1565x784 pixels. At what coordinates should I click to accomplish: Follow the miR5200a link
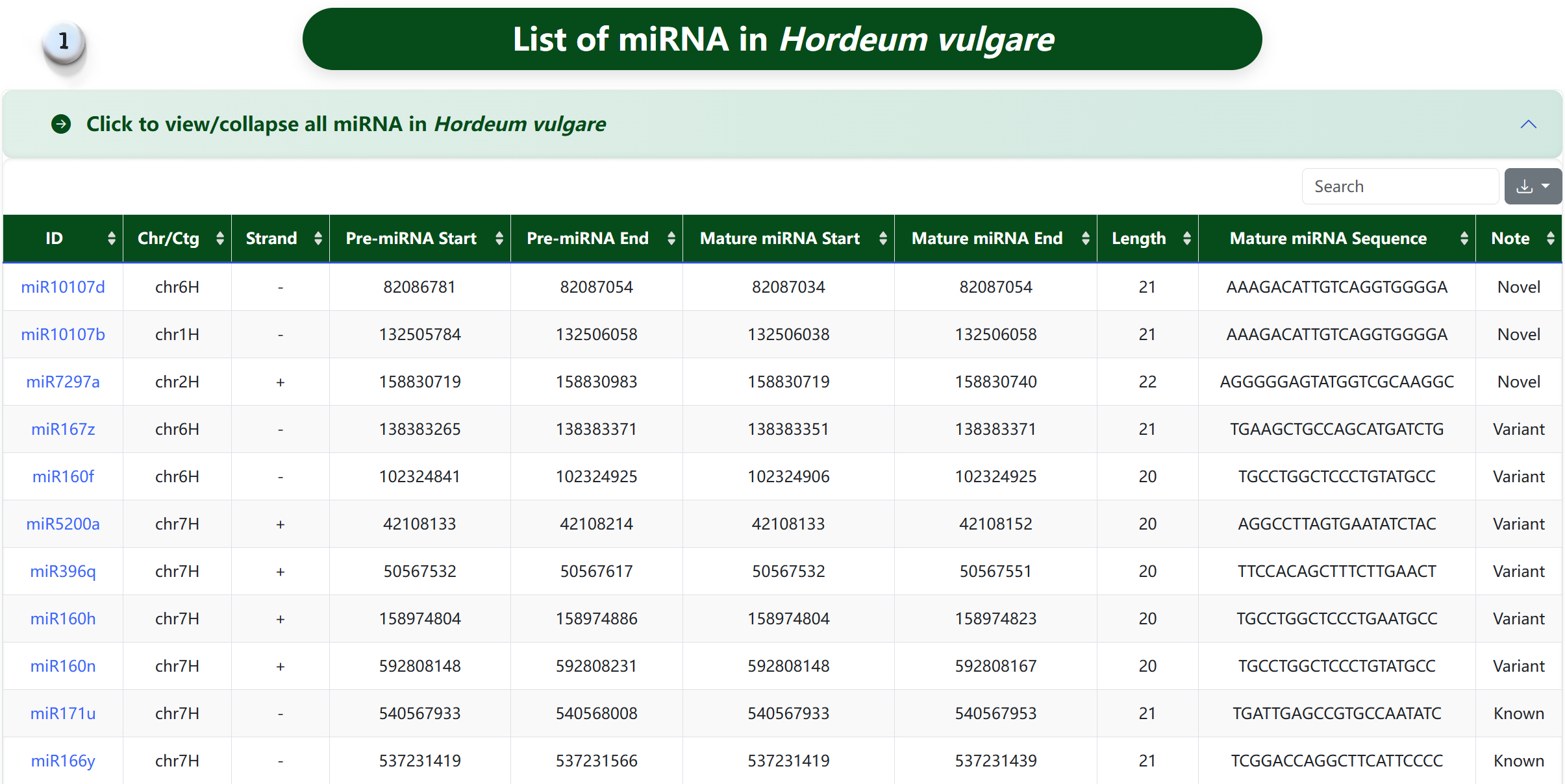click(x=63, y=524)
